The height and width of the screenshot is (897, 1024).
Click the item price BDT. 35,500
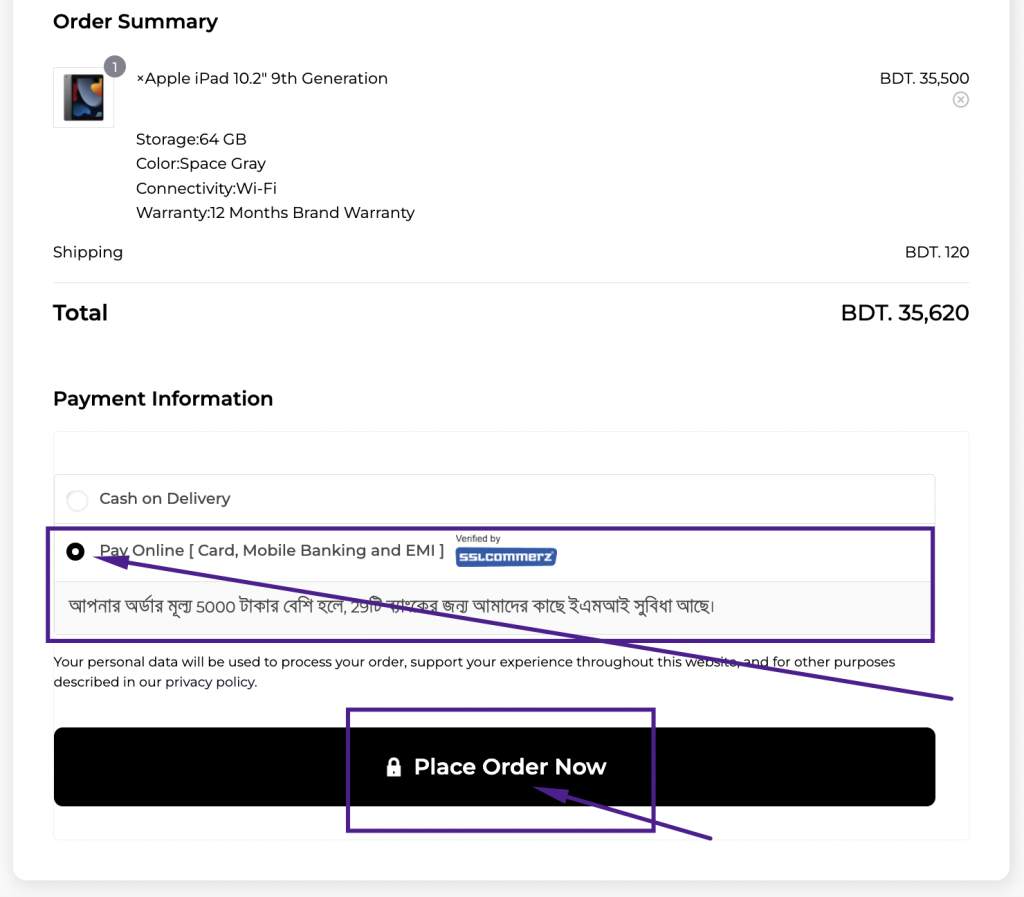click(x=924, y=78)
